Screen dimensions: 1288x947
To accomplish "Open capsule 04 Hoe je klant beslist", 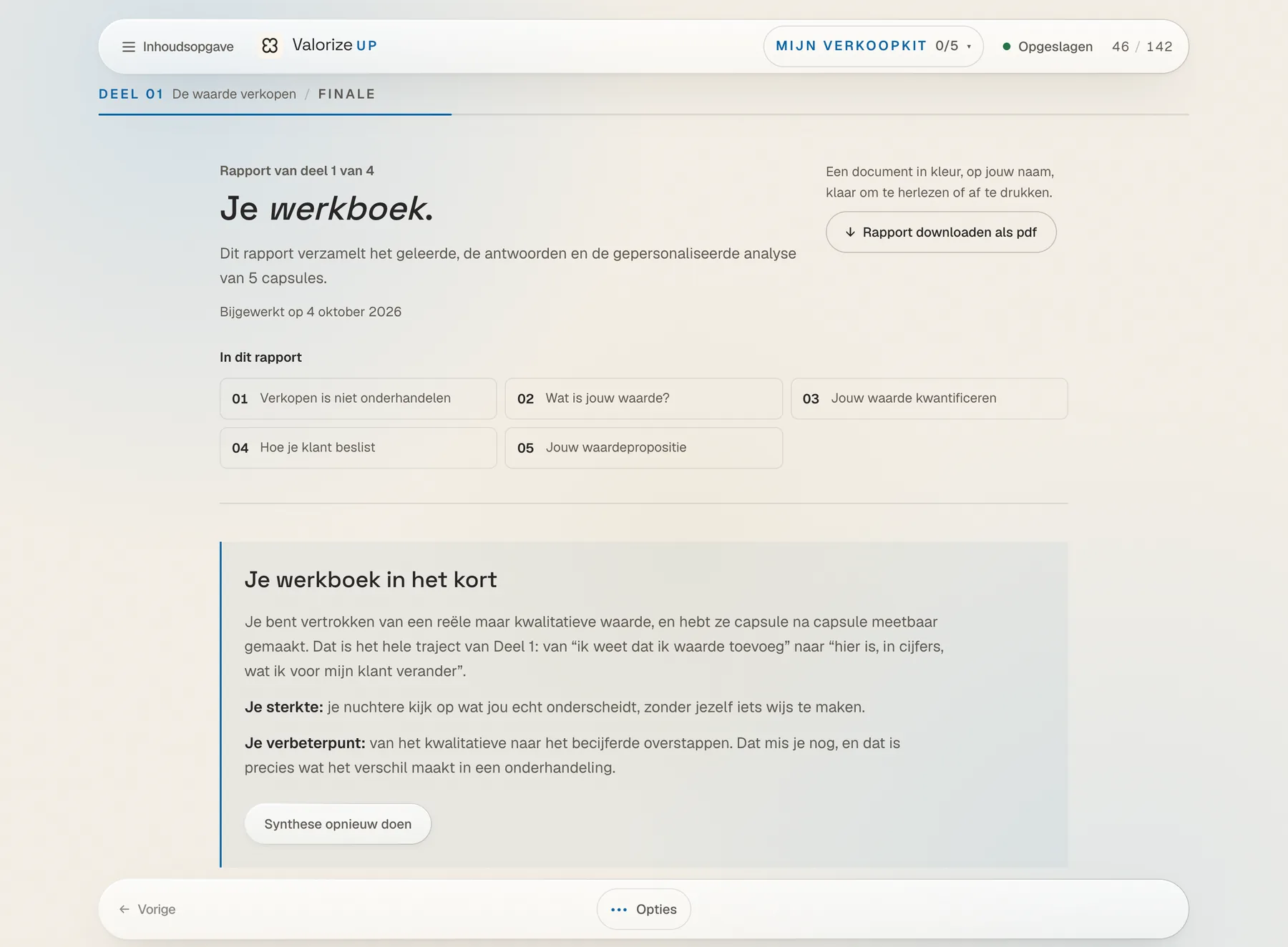I will click(358, 448).
